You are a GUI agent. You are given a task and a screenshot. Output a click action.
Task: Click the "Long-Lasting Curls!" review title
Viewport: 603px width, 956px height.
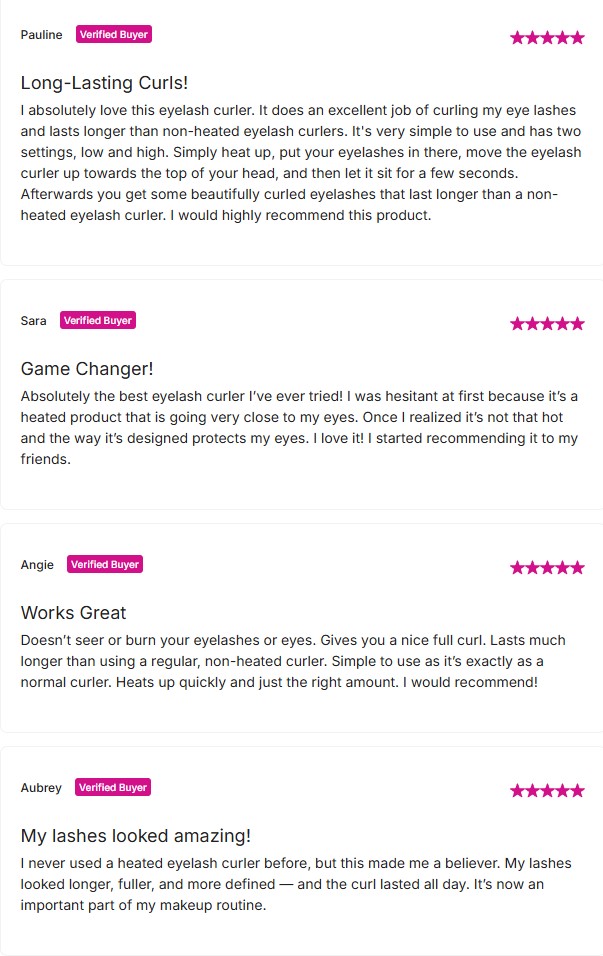coord(104,83)
